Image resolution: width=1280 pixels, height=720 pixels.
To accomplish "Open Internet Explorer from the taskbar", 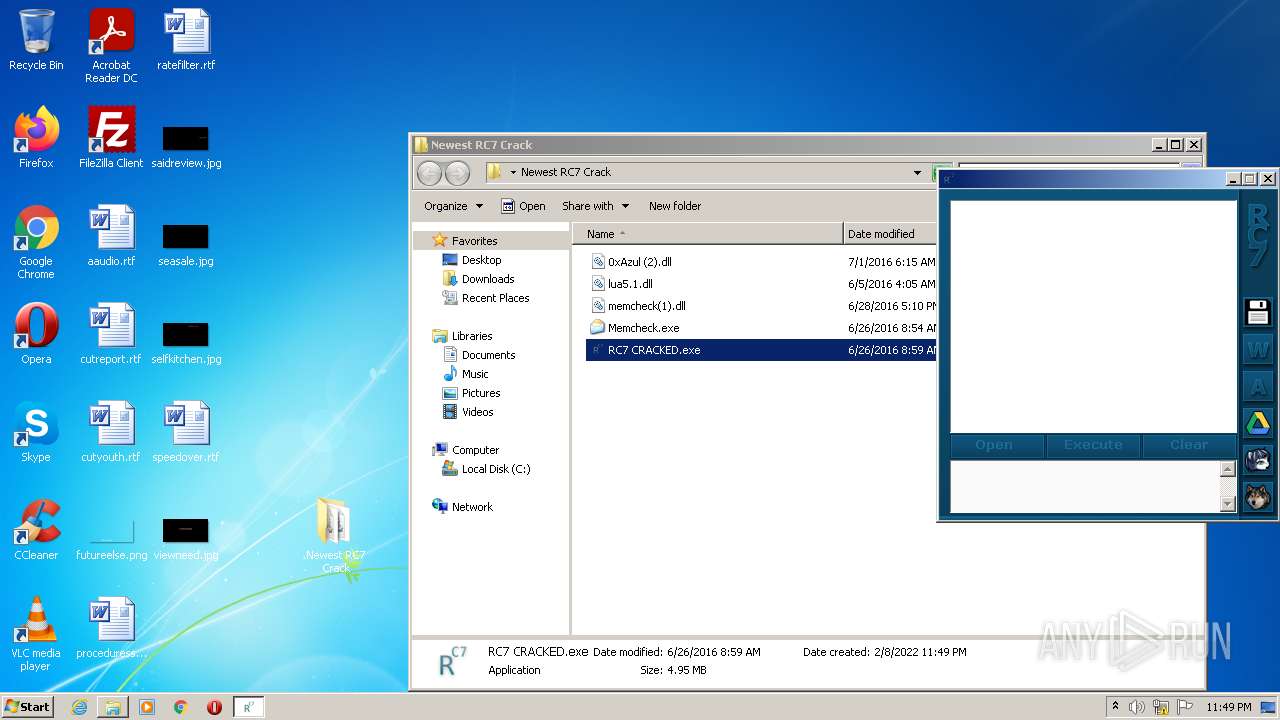I will [79, 707].
